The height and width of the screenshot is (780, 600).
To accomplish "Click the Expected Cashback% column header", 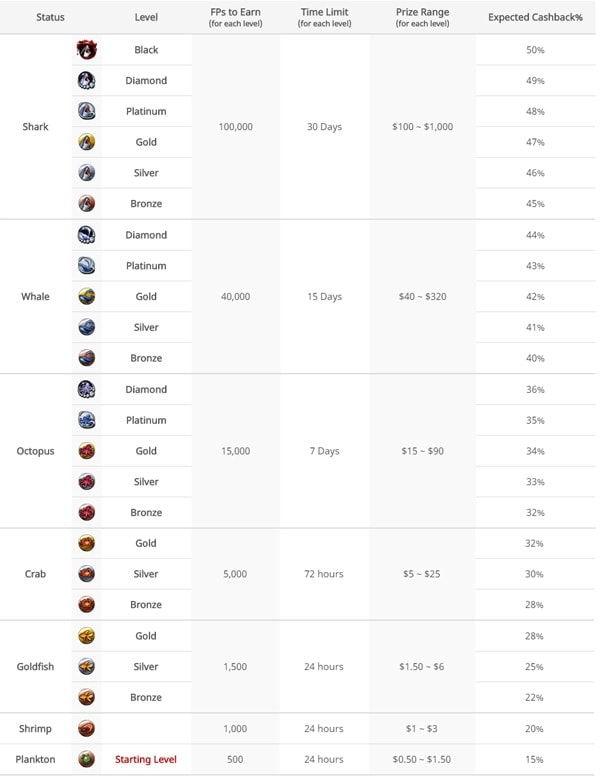I will click(535, 17).
